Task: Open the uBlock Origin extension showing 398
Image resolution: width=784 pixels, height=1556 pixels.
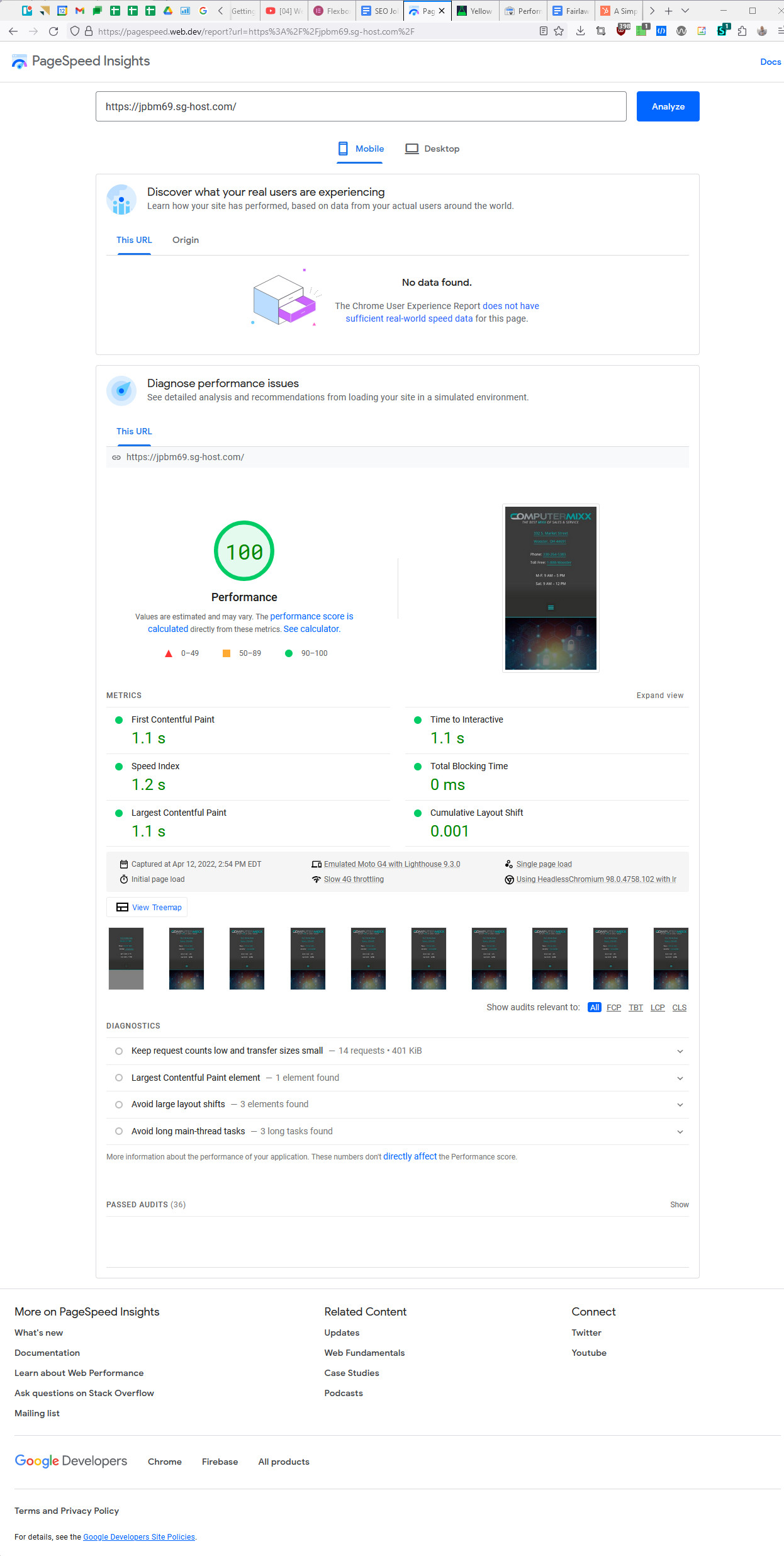Action: pyautogui.click(x=622, y=30)
